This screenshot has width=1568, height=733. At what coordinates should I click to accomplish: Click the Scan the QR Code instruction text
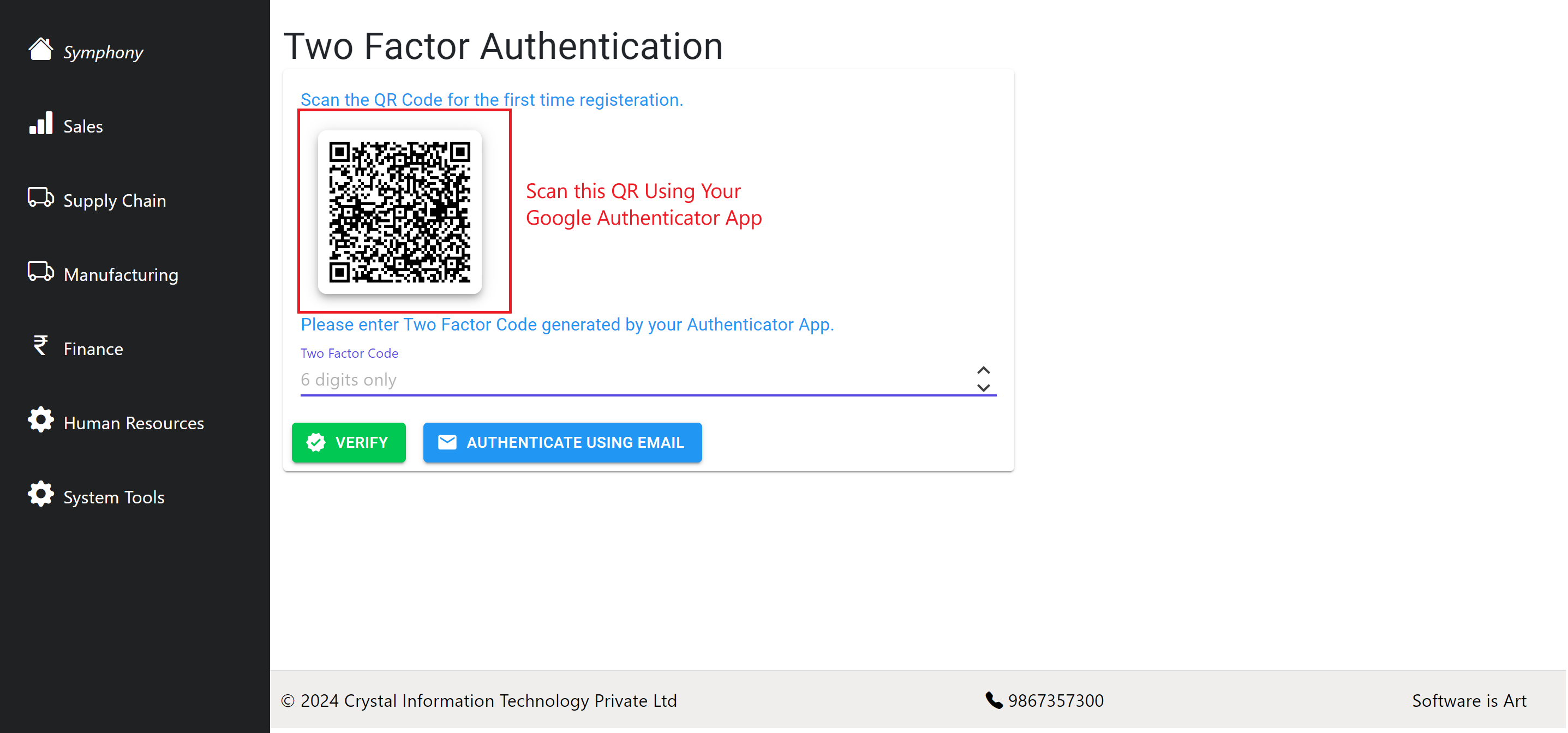pos(492,99)
